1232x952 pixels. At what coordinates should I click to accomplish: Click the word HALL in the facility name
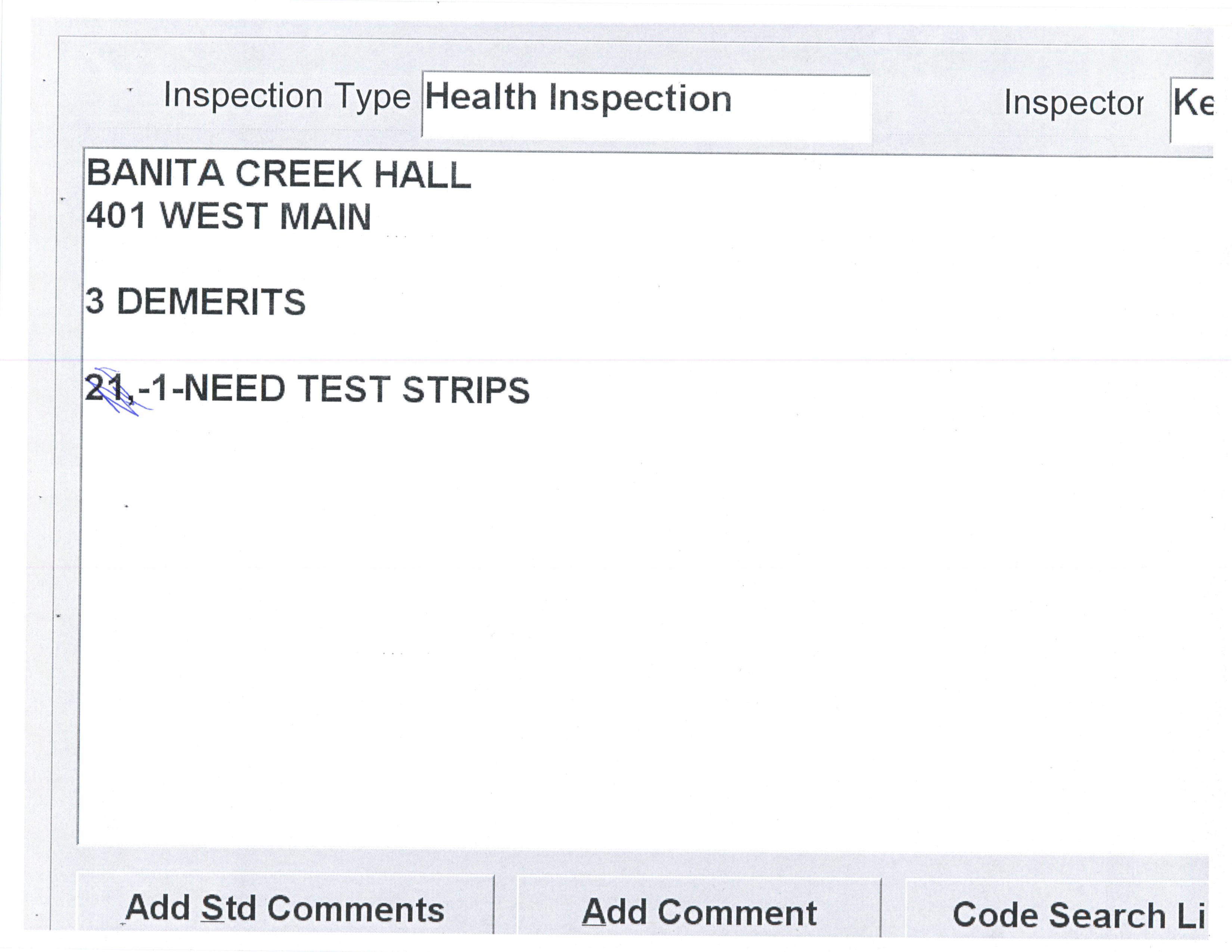(x=422, y=174)
